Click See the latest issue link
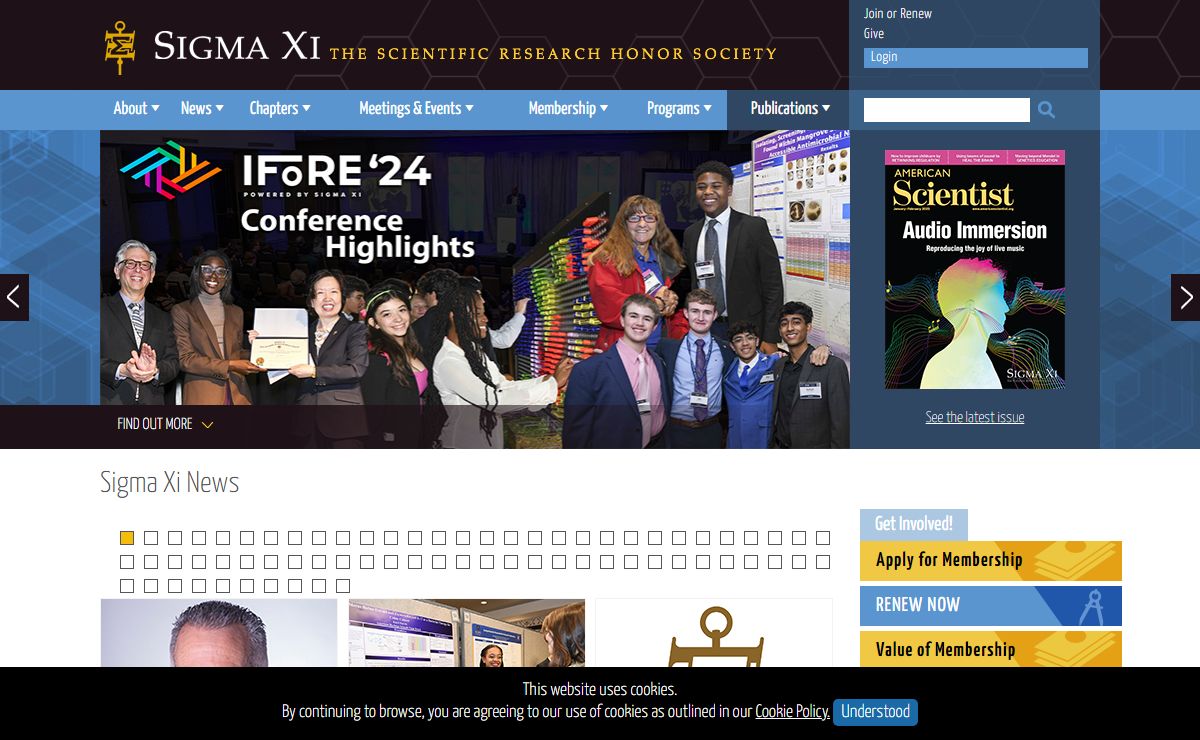This screenshot has height=740, width=1200. coord(975,417)
